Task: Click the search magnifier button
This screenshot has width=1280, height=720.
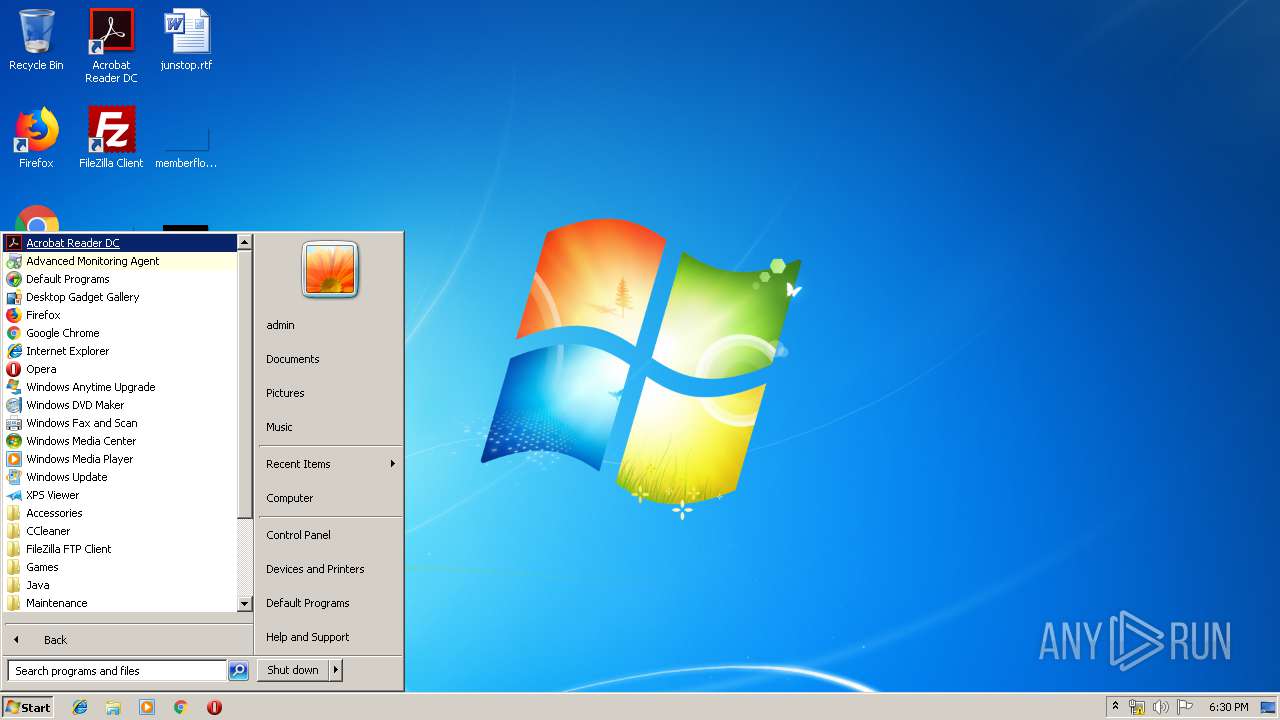Action: [x=238, y=671]
